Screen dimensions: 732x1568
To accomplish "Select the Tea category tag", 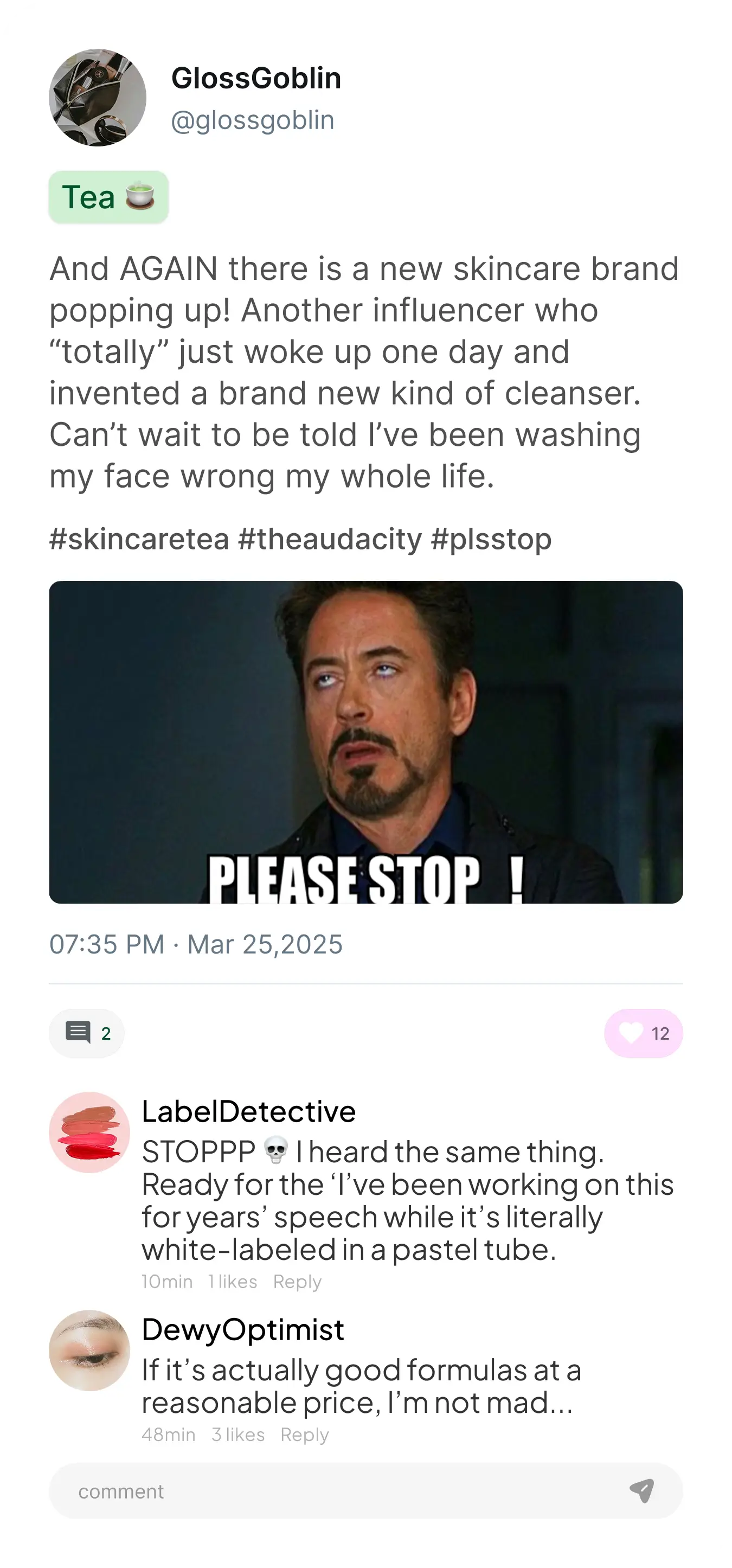I will click(x=108, y=197).
